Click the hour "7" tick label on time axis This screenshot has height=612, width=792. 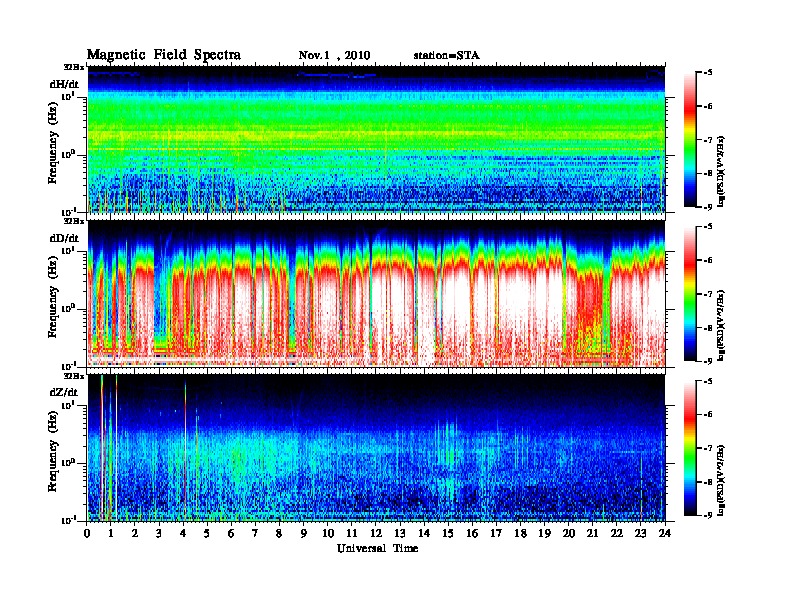pyautogui.click(x=256, y=533)
